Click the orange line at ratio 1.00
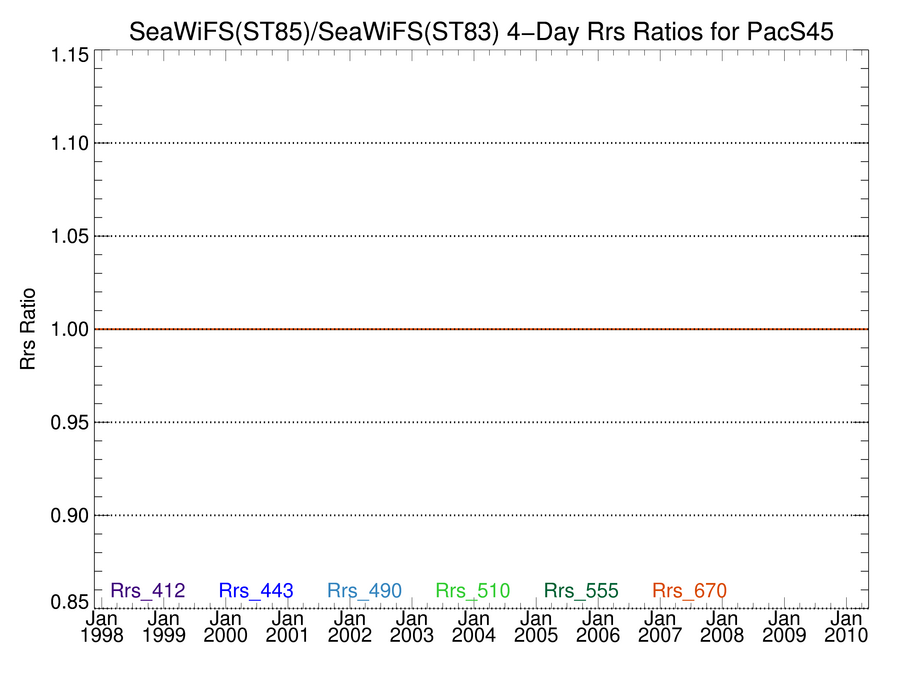This screenshot has height=675, width=900. (481, 329)
